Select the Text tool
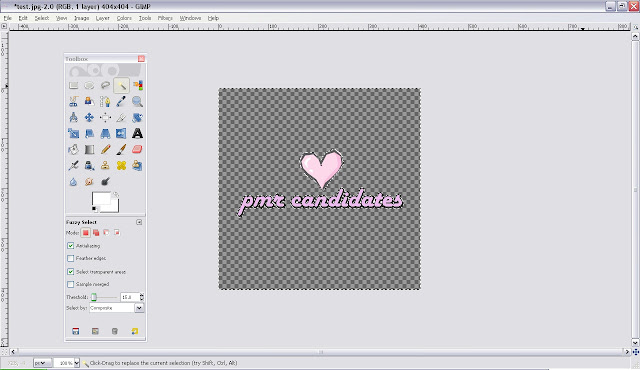The width and height of the screenshot is (640, 370). (138, 133)
